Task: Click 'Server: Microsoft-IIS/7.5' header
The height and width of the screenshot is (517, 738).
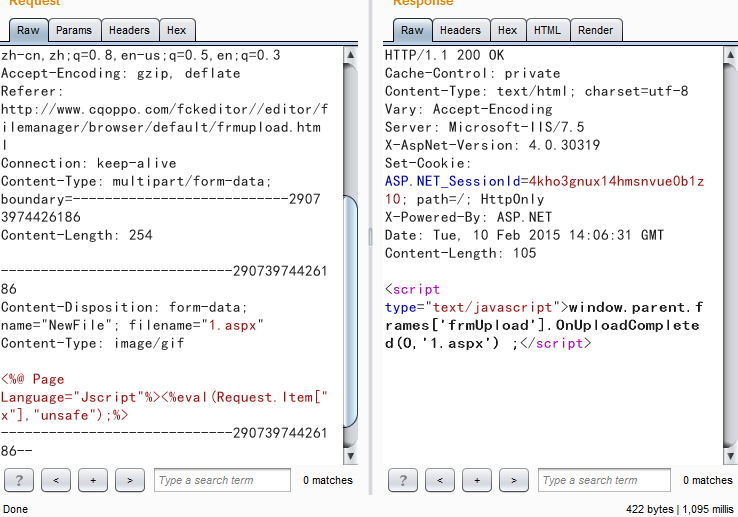Action: [x=484, y=127]
